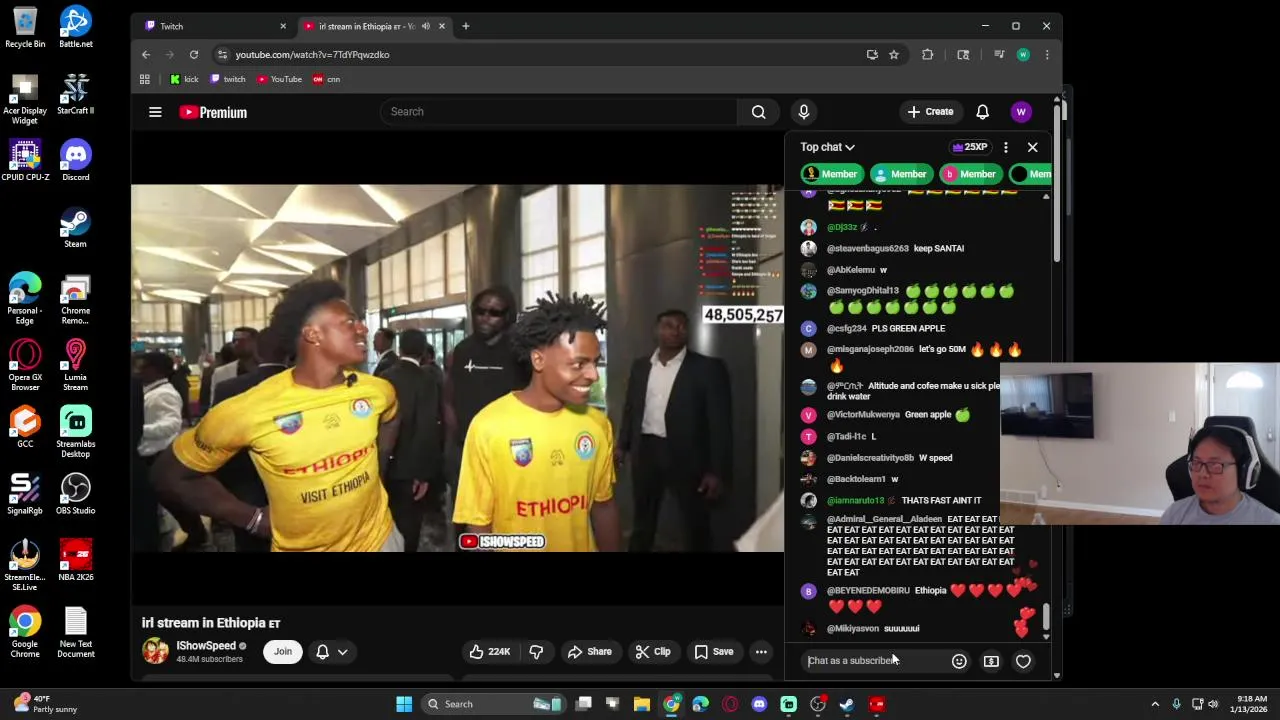
Task: Like the video with thumbs up
Action: [x=490, y=652]
